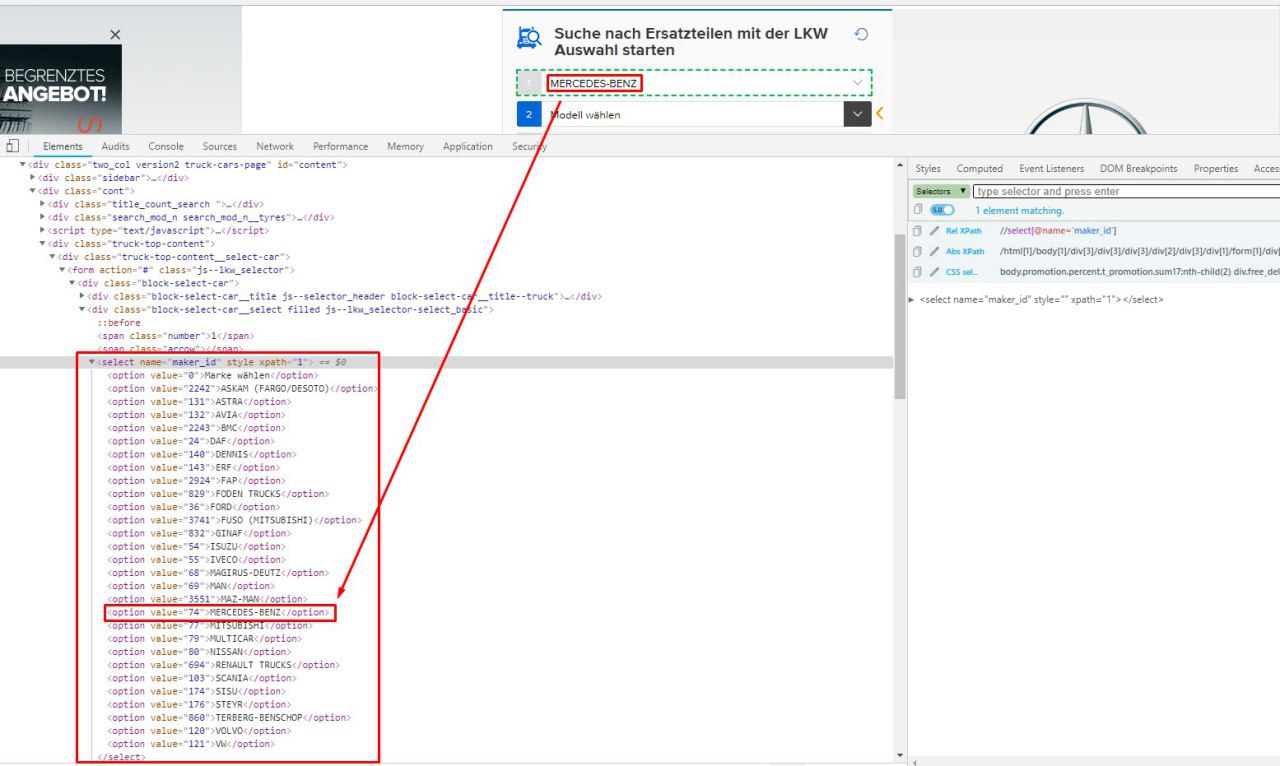This screenshot has width=1280, height=766.
Task: Select the ::before pseudo-element row
Action: pos(118,323)
